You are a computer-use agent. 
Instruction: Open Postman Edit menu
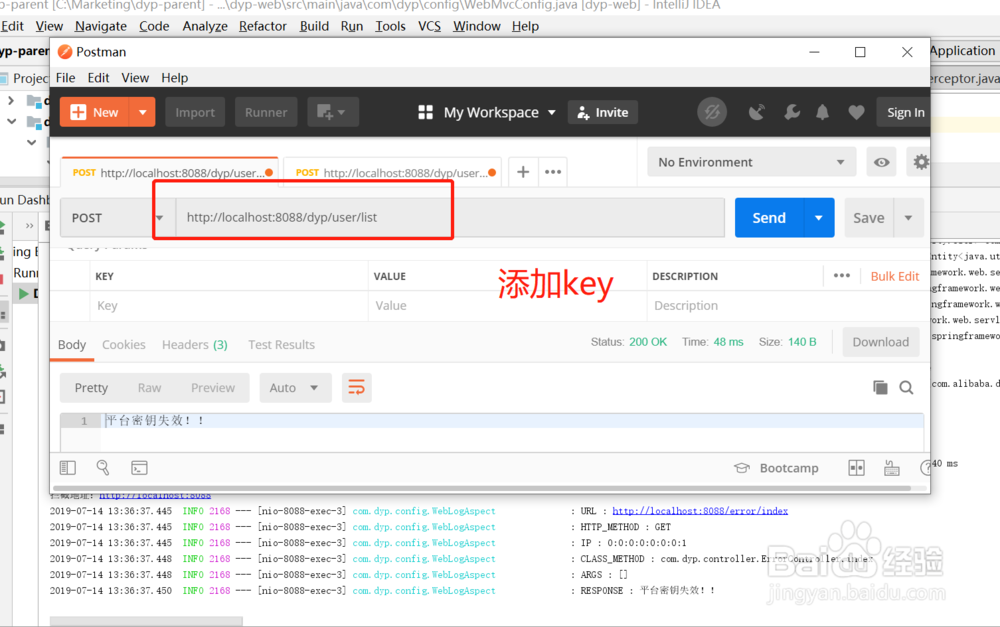99,78
